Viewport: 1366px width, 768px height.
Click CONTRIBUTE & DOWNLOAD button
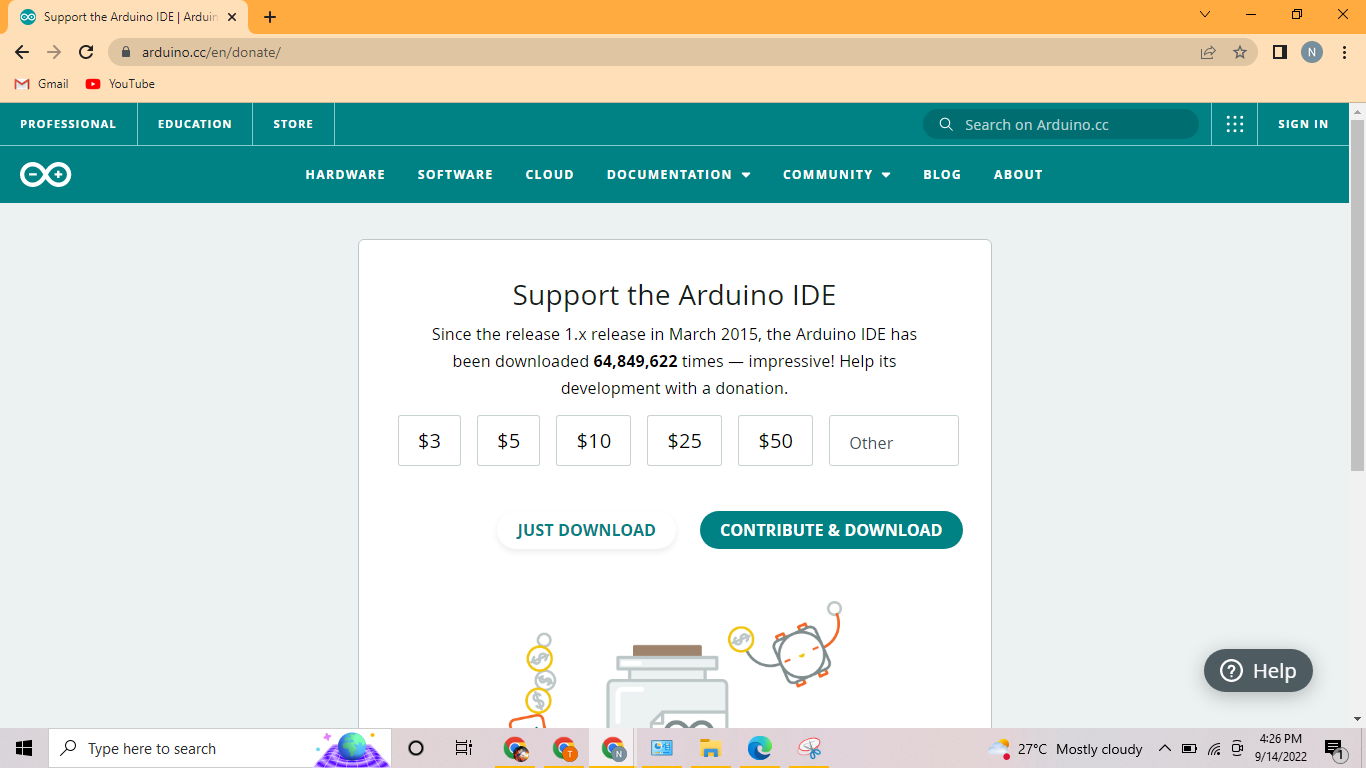point(831,530)
